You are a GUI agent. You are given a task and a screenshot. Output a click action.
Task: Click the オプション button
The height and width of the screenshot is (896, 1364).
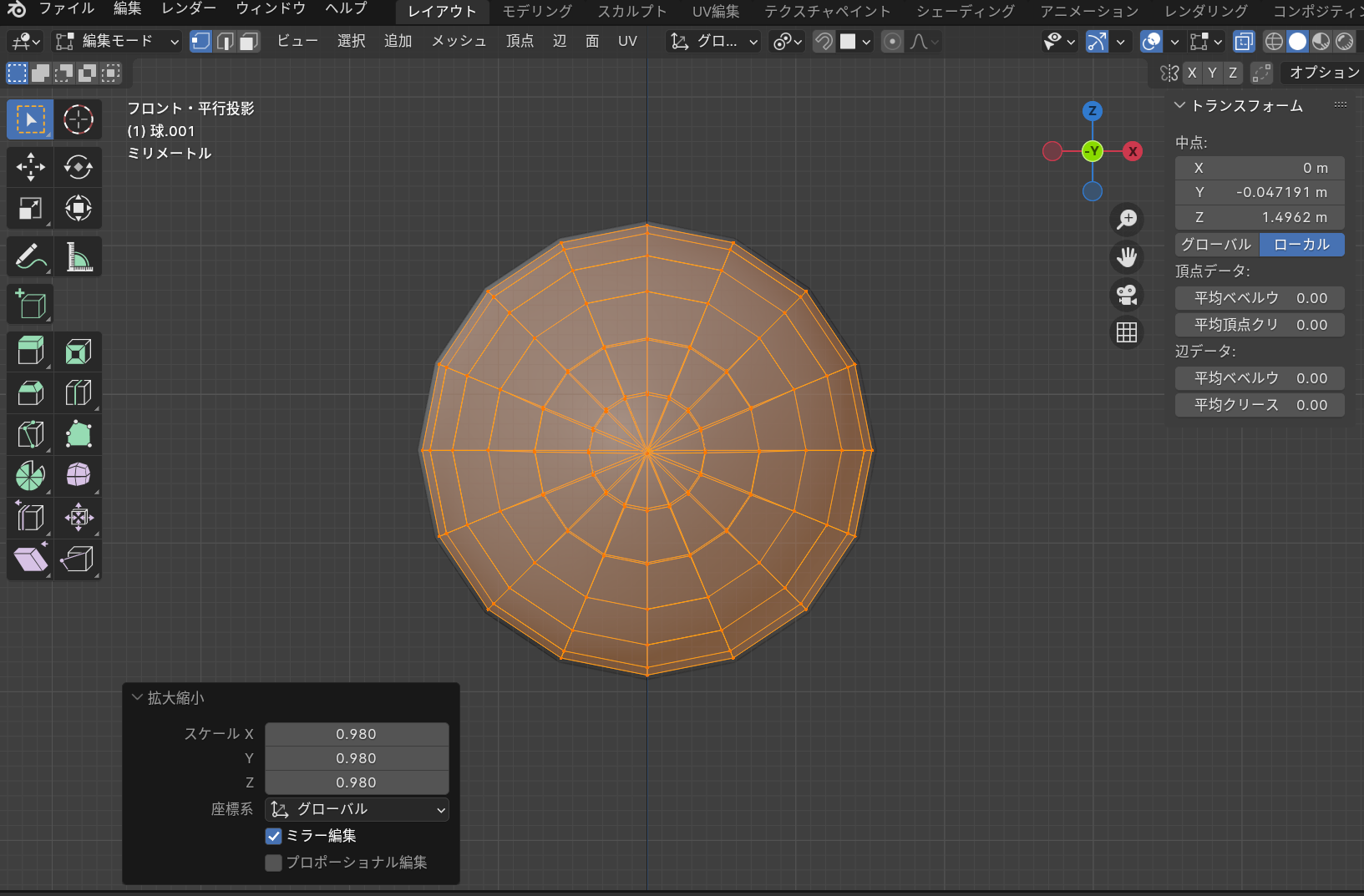click(x=1323, y=73)
